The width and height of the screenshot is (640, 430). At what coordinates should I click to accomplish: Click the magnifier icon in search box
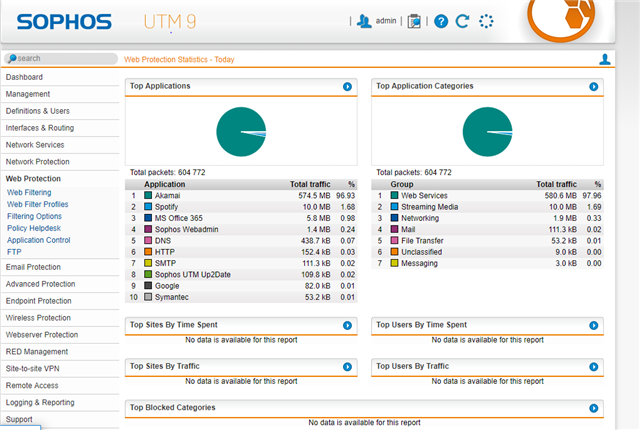[x=12, y=58]
